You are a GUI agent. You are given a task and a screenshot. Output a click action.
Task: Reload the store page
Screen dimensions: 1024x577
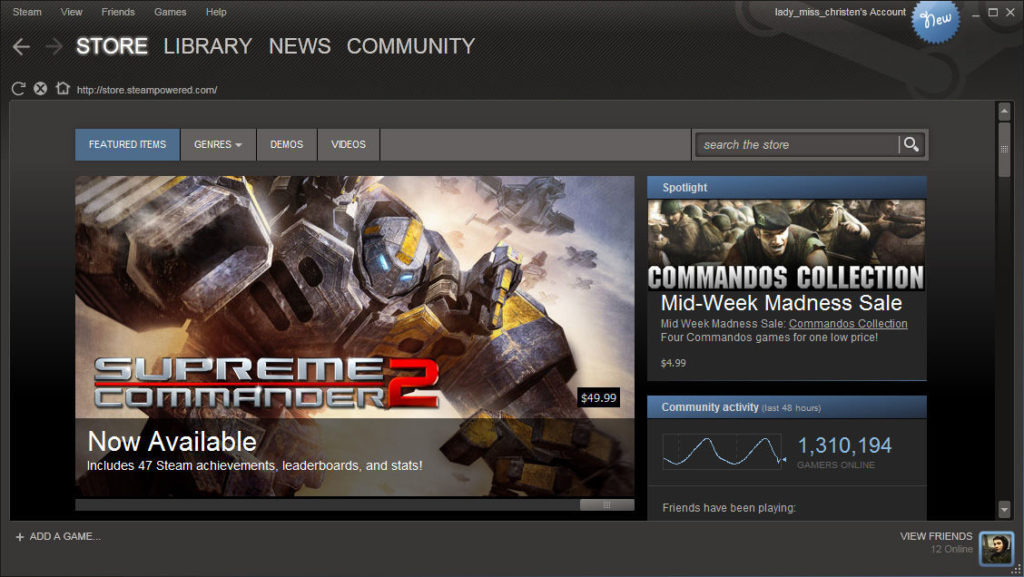[17, 88]
